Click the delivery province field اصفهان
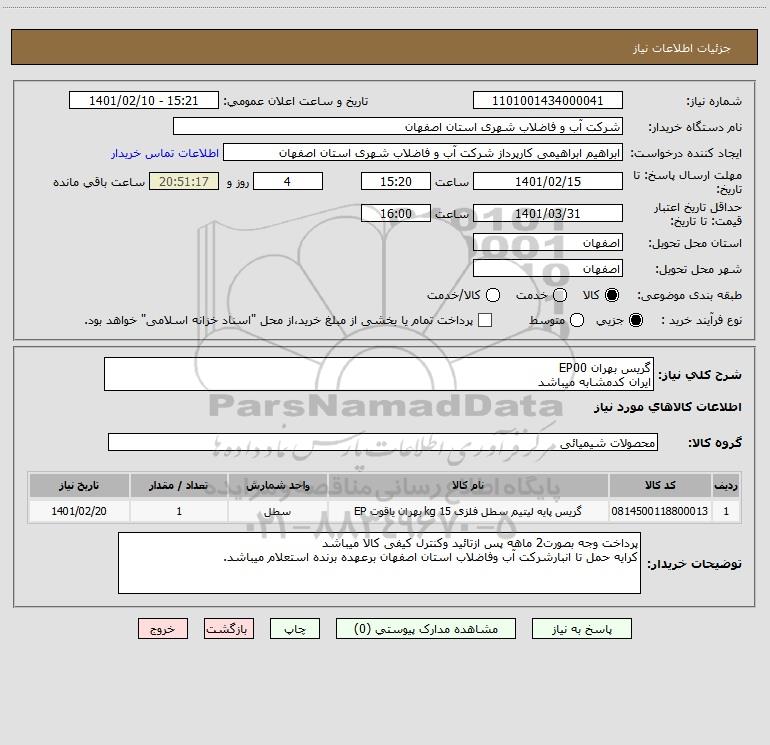770x745 pixels. [548, 242]
